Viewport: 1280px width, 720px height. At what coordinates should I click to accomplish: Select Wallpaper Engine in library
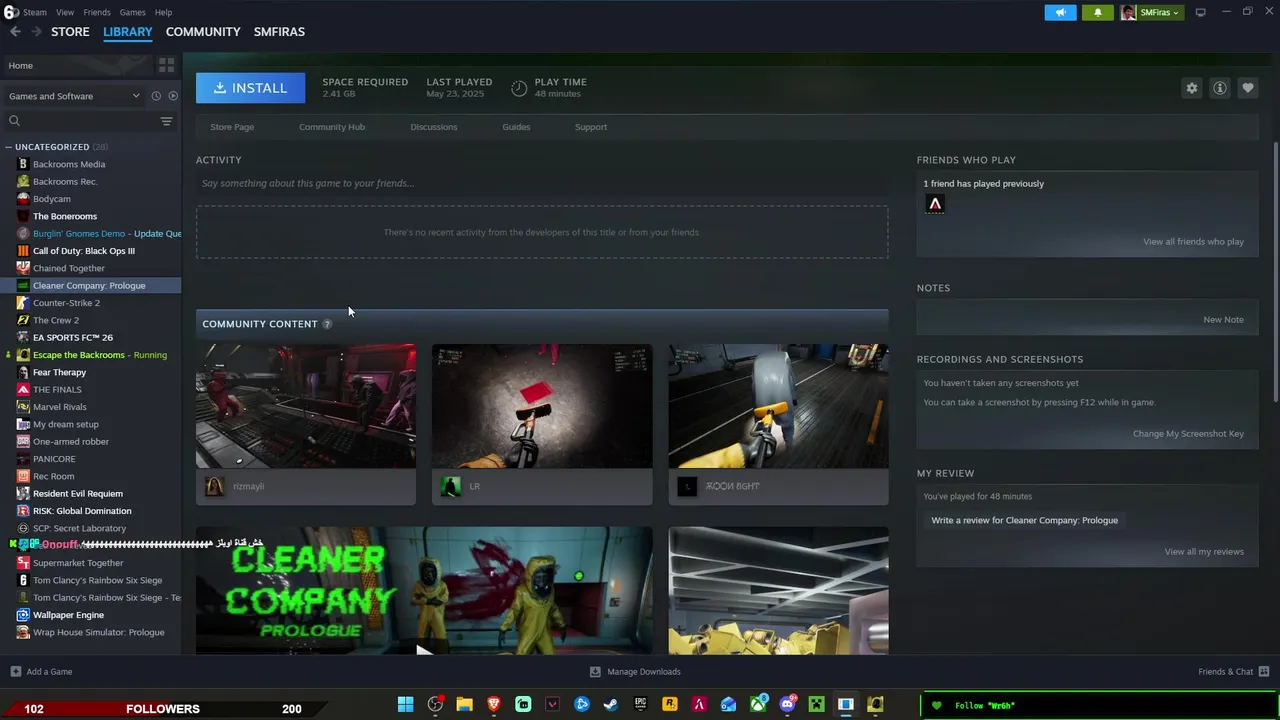pyautogui.click(x=68, y=615)
